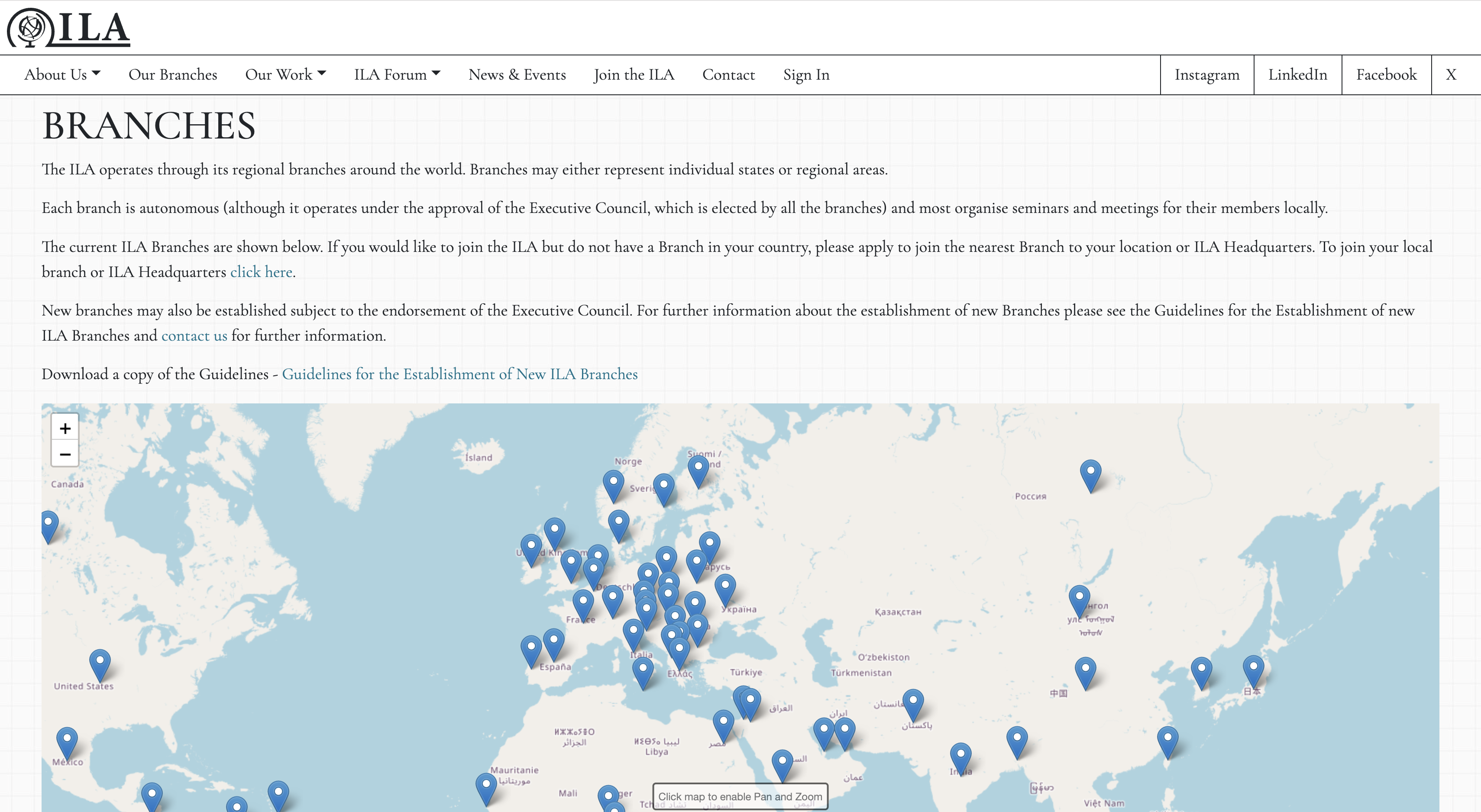Open Join the ILA page
This screenshot has height=812, width=1481.
(x=634, y=75)
